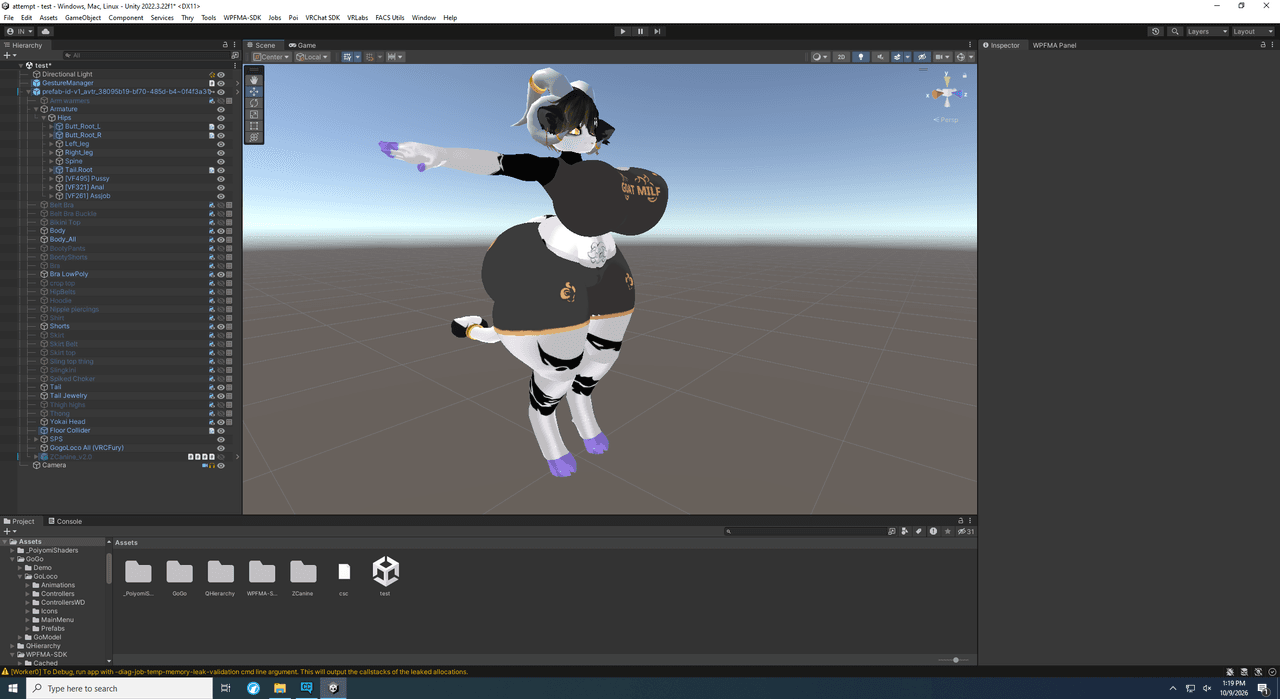
Task: Select the Move tool in scene toolbar
Action: click(254, 91)
